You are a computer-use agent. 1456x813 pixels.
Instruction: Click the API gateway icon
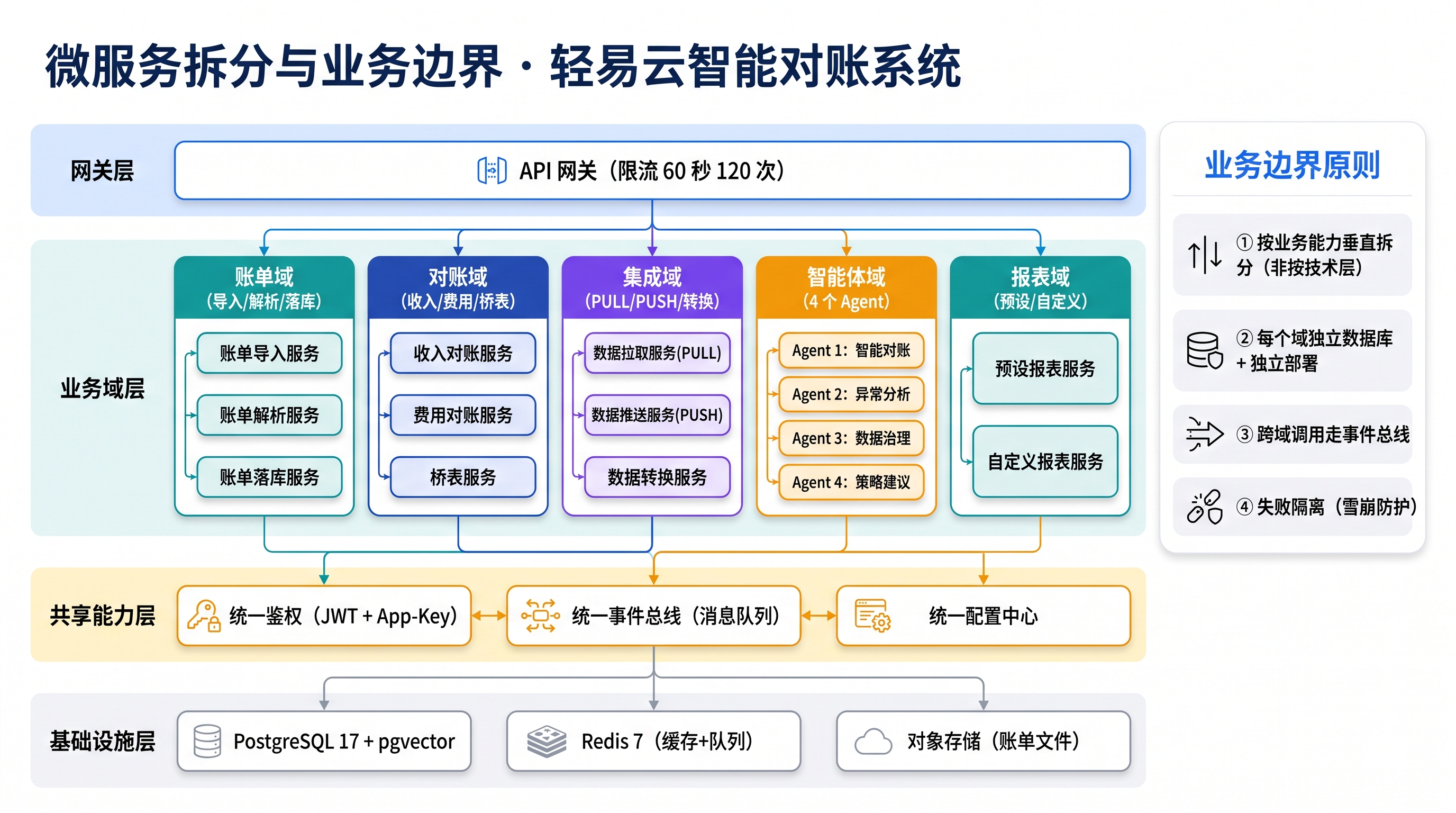pos(492,170)
